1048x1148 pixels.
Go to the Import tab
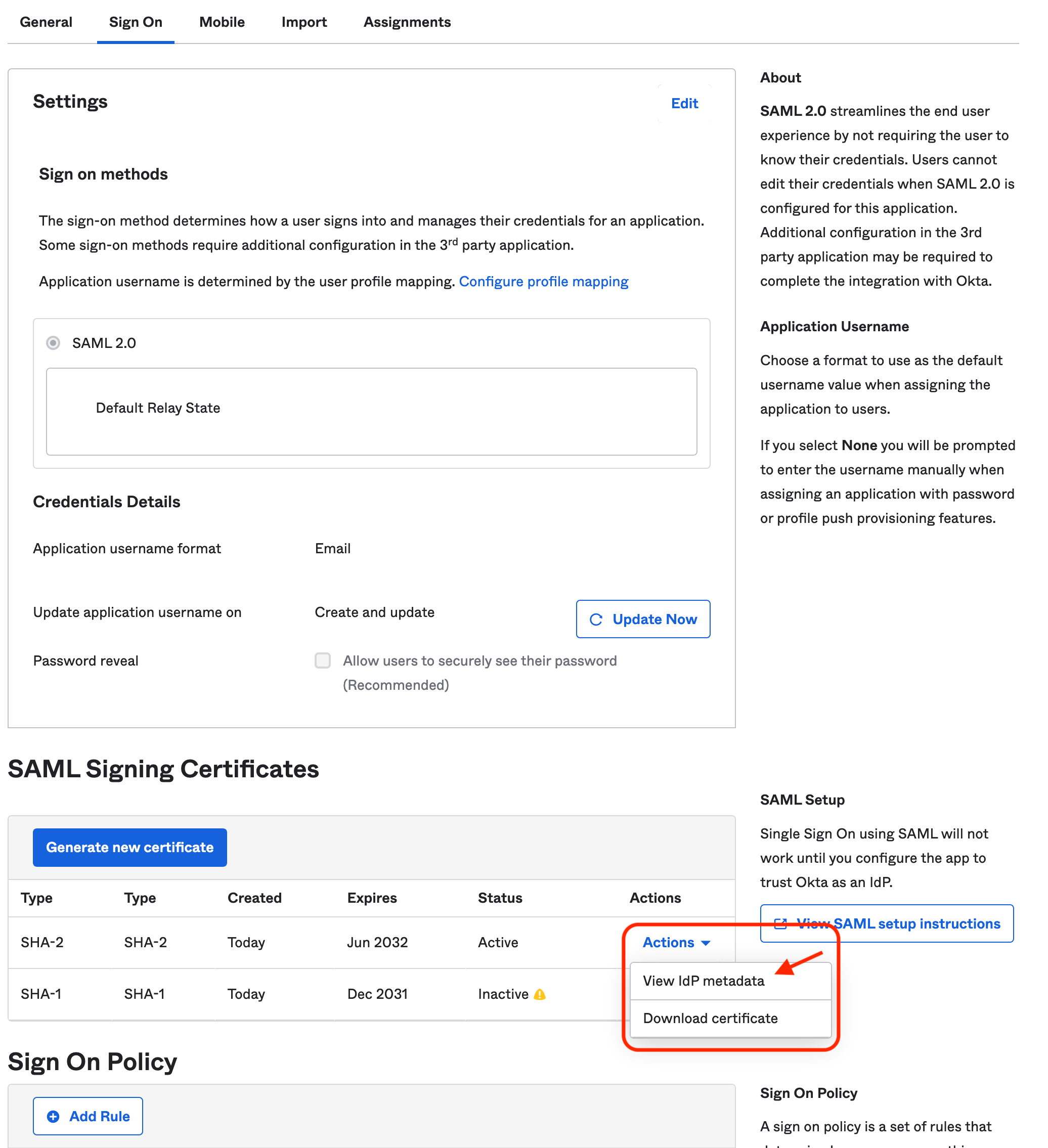pos(304,22)
